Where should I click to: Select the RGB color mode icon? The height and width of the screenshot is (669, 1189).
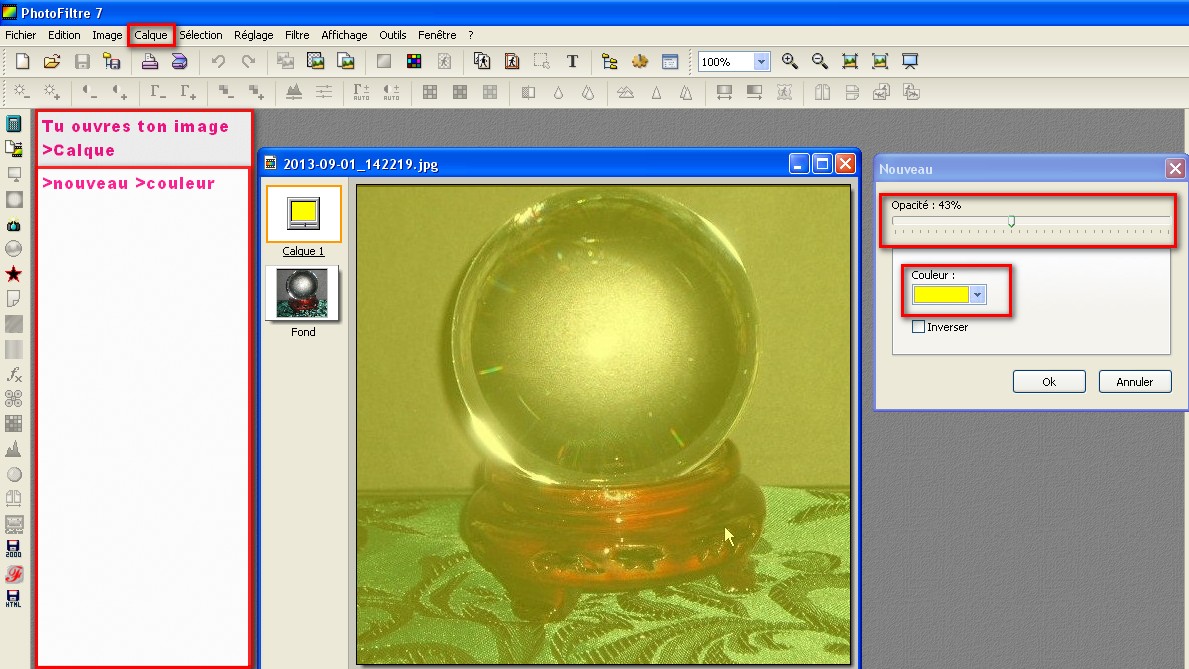pyautogui.click(x=414, y=61)
